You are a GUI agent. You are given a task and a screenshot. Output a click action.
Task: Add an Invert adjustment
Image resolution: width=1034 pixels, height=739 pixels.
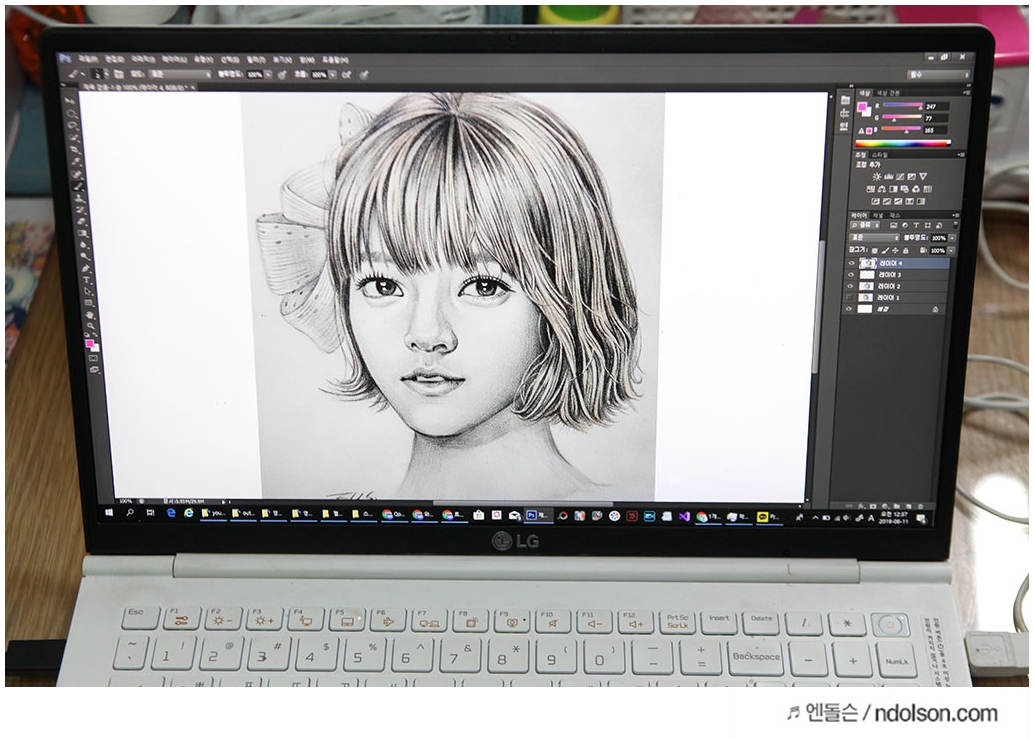click(876, 201)
